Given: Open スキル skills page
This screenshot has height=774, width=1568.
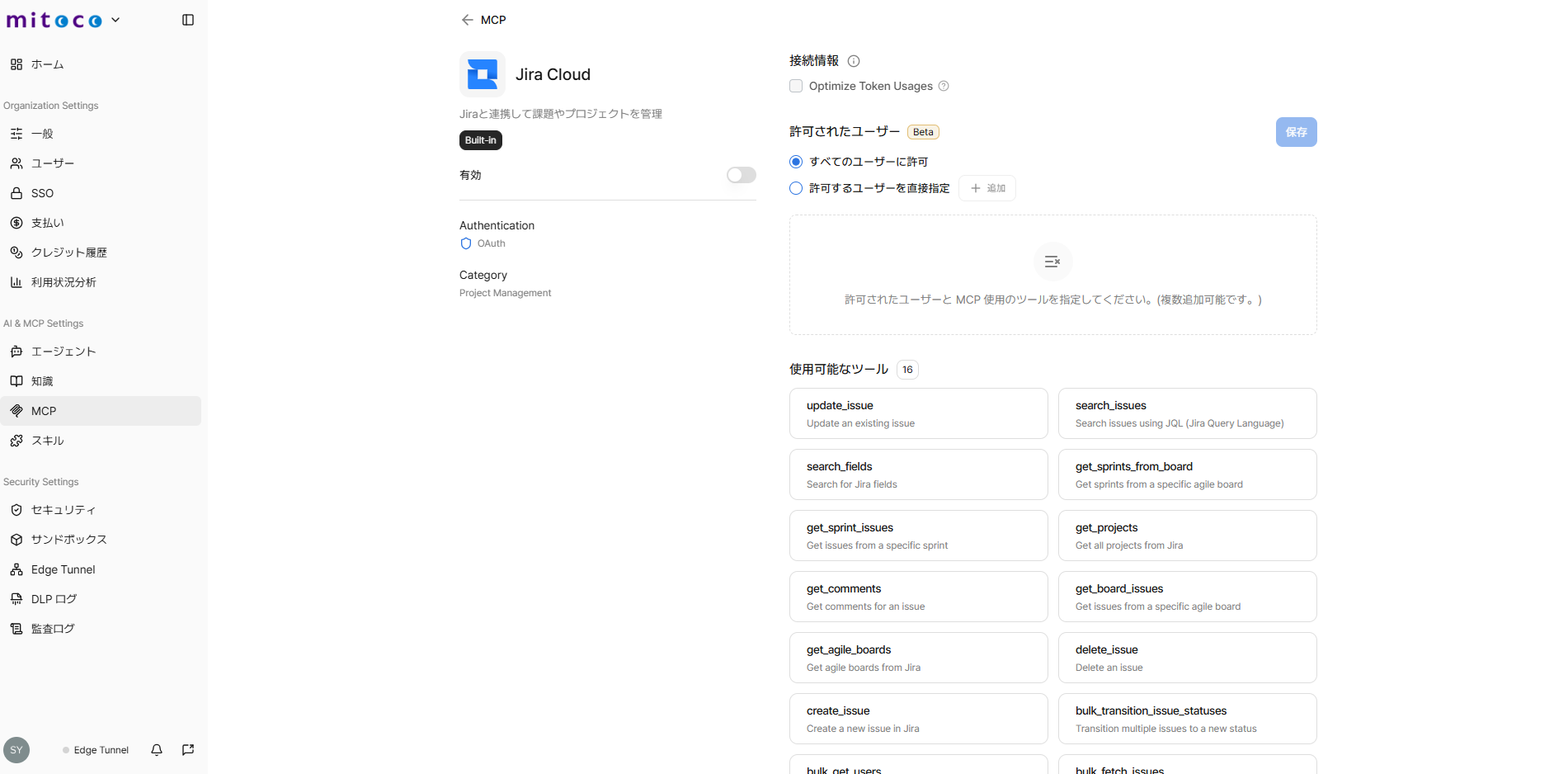Looking at the screenshot, I should [101, 441].
